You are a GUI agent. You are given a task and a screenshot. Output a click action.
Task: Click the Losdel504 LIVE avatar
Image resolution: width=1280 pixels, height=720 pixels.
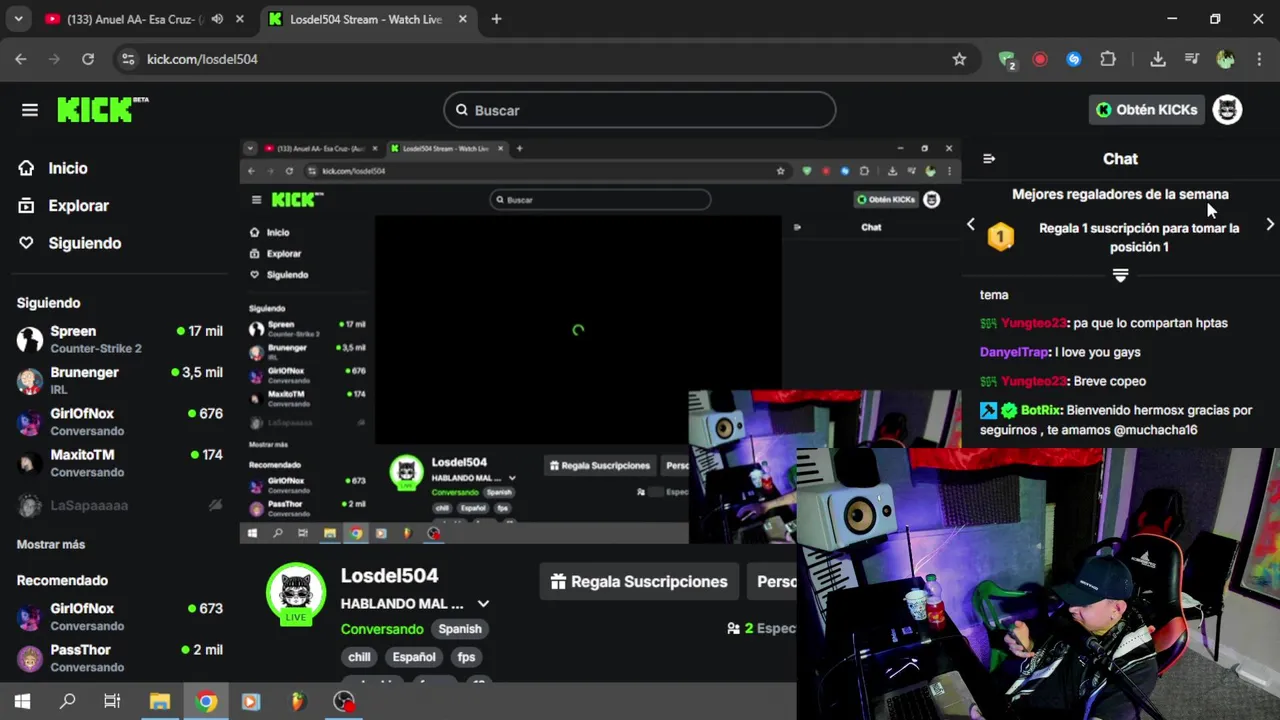tap(296, 595)
